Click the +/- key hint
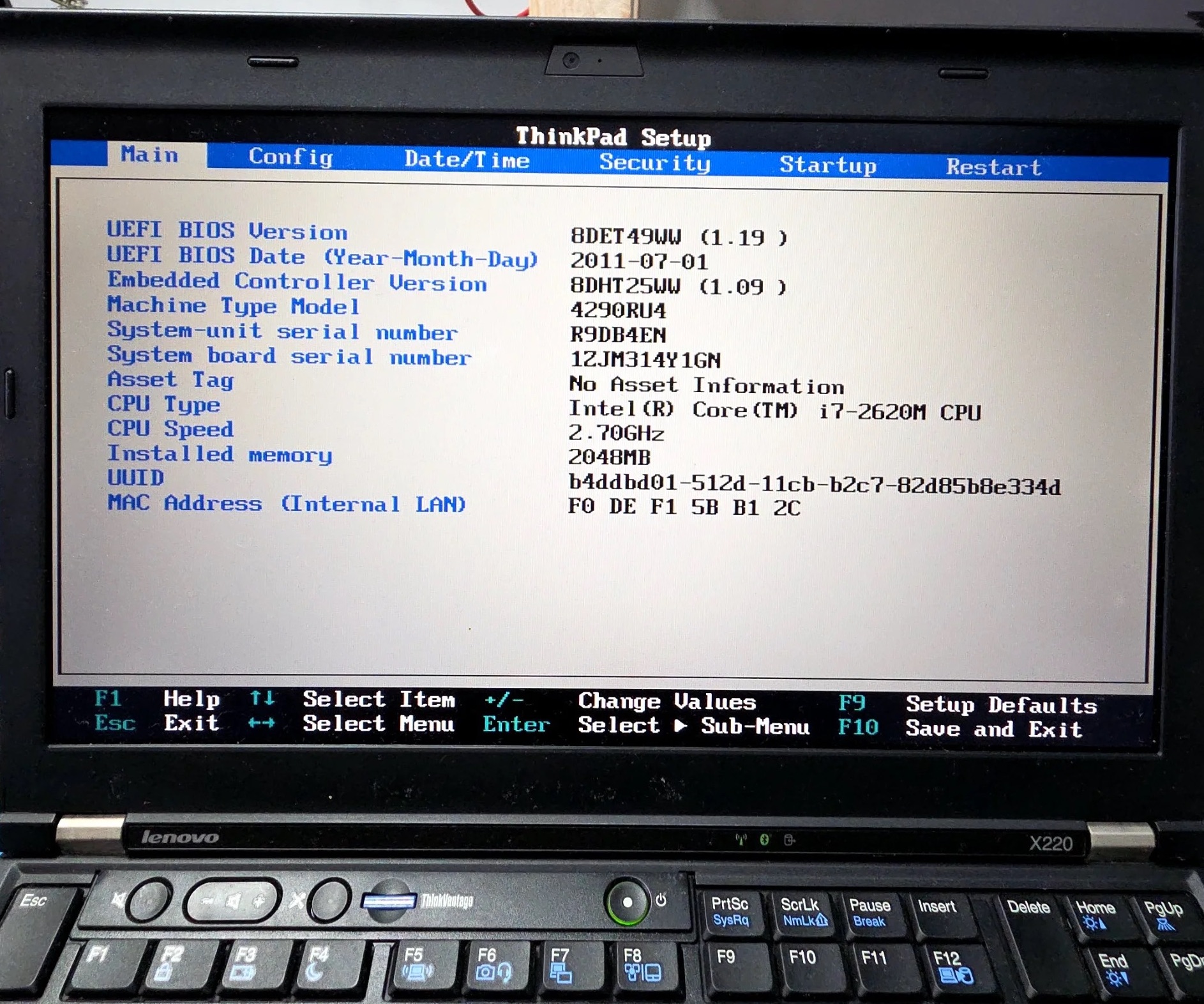1204x1004 pixels. click(x=504, y=700)
